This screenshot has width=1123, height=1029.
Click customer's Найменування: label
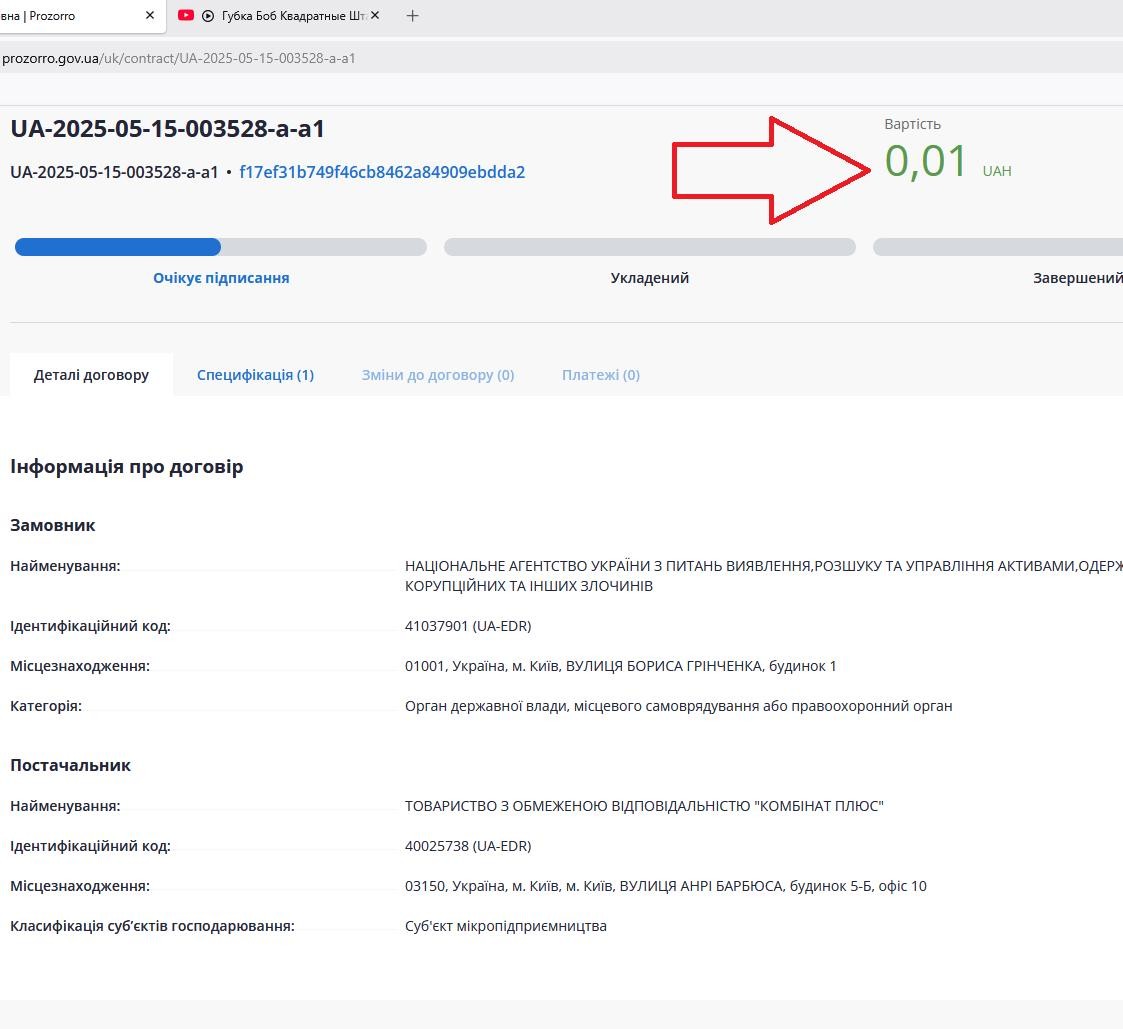(x=65, y=566)
